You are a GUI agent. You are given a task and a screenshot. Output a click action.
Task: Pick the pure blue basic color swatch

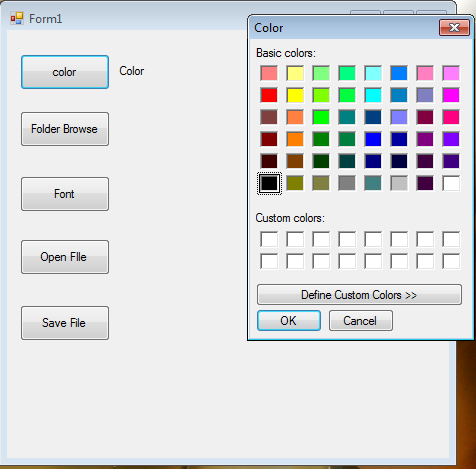point(373,139)
